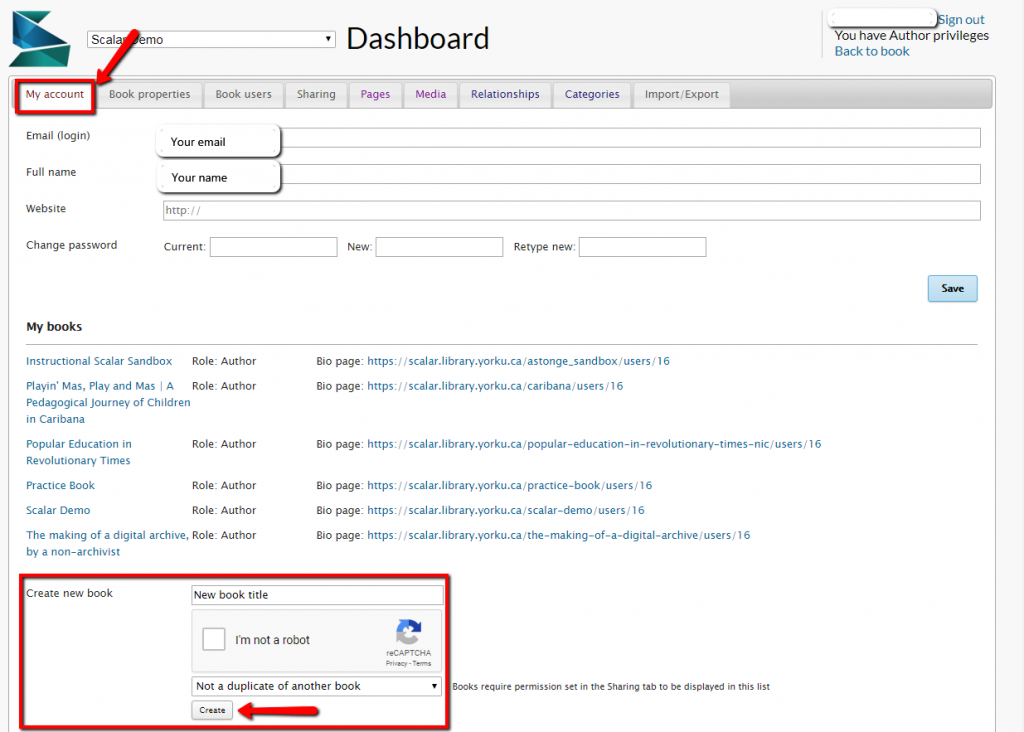Open the Import/Export tab
The width and height of the screenshot is (1024, 732).
(682, 95)
